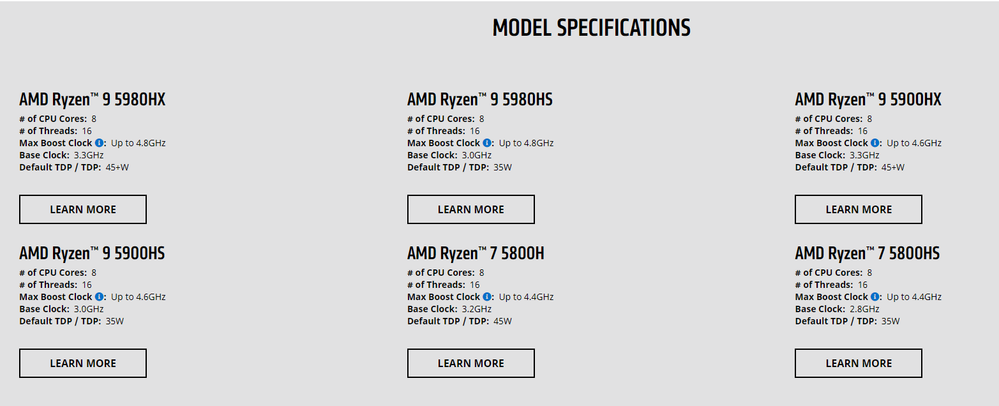The width and height of the screenshot is (999, 406).
Task: Click info icon beside Ryzen 9 5980HS Max Boost Clock
Action: point(487,143)
